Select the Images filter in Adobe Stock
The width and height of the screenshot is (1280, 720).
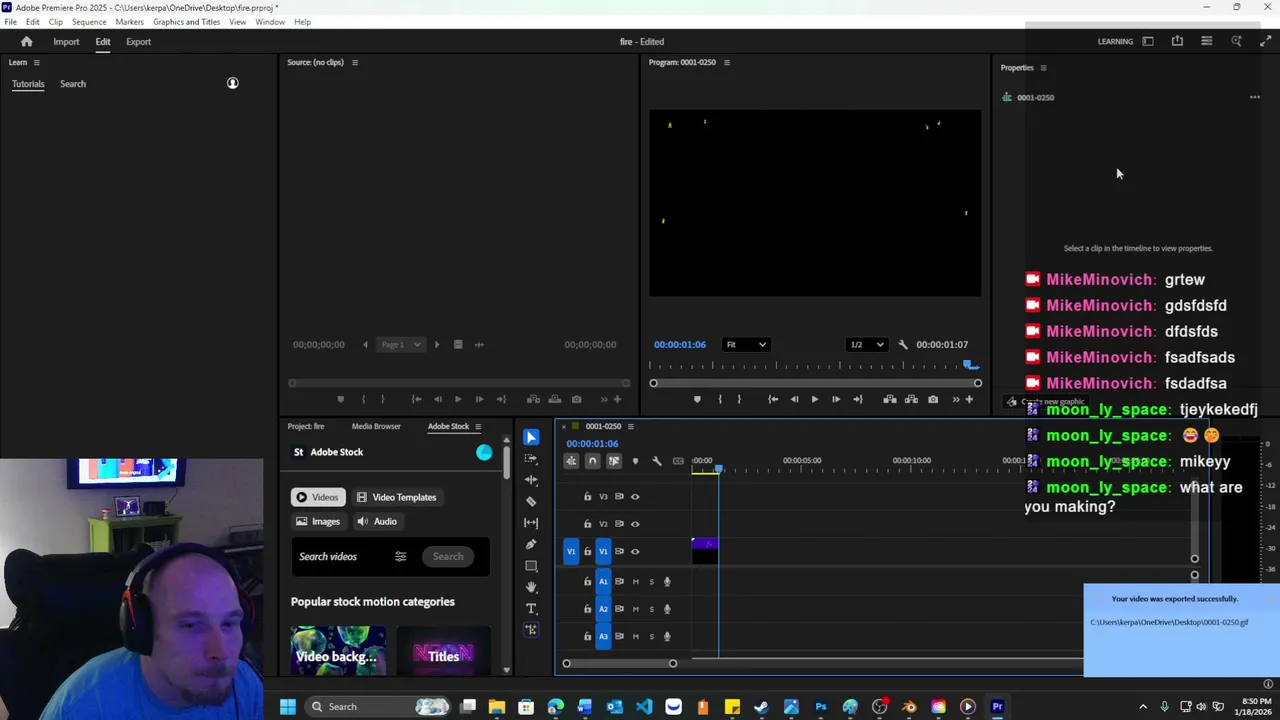(318, 521)
